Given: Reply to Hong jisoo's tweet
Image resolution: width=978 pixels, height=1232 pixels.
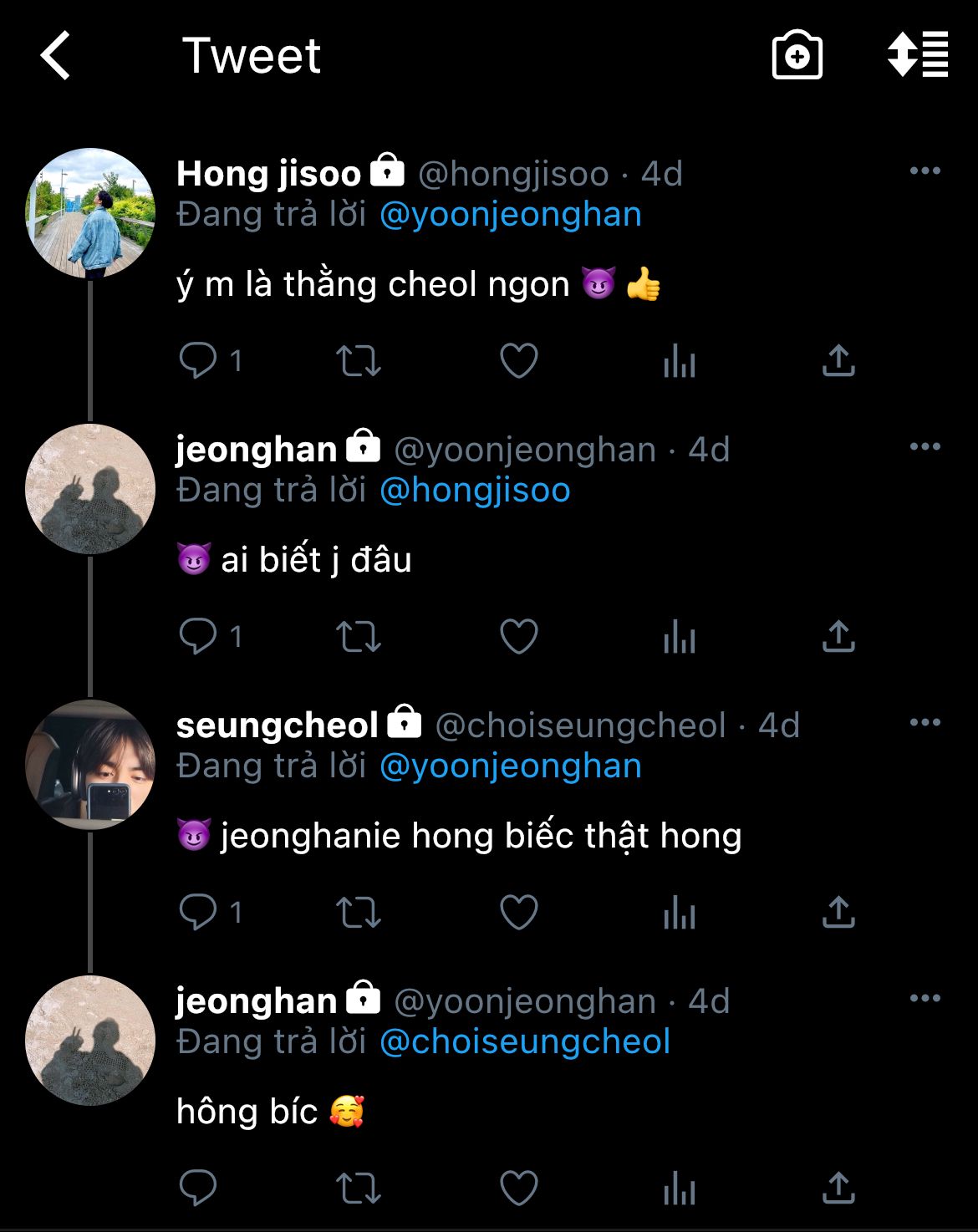Looking at the screenshot, I should [x=198, y=361].
